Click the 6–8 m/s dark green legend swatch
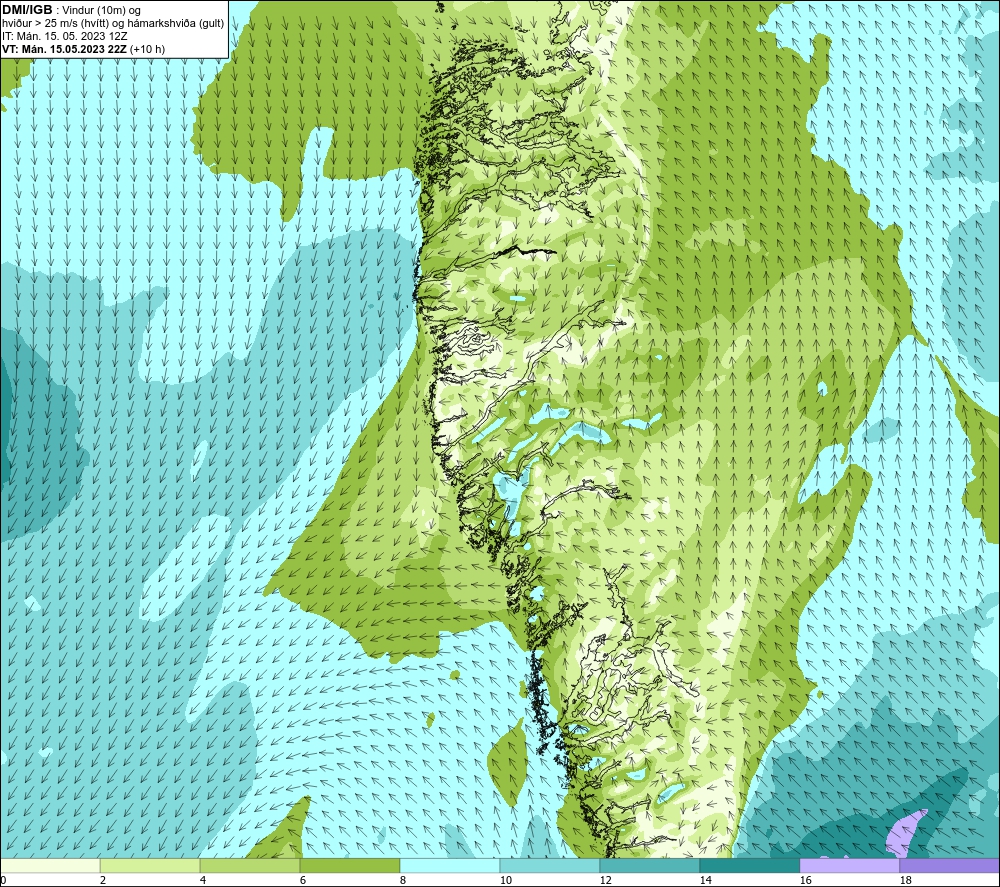Image resolution: width=1000 pixels, height=887 pixels. click(x=349, y=865)
